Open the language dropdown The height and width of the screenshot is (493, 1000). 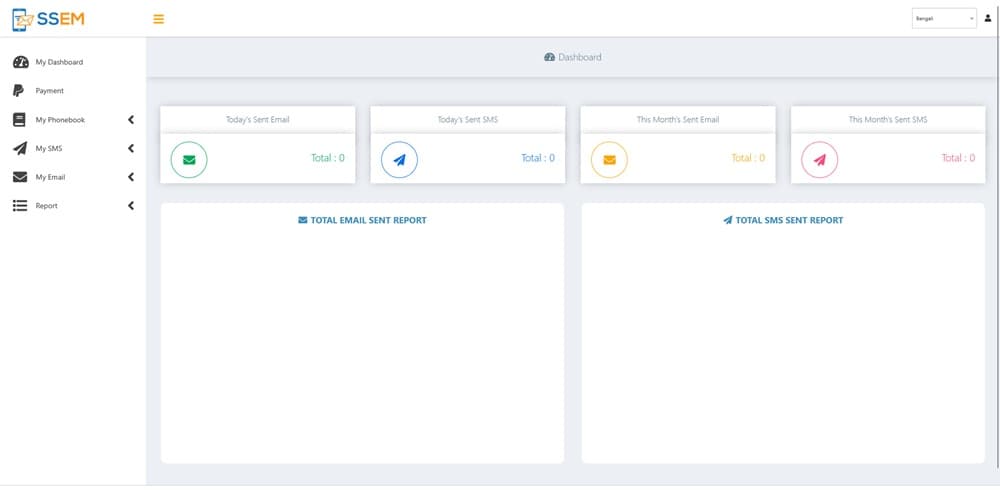[943, 19]
